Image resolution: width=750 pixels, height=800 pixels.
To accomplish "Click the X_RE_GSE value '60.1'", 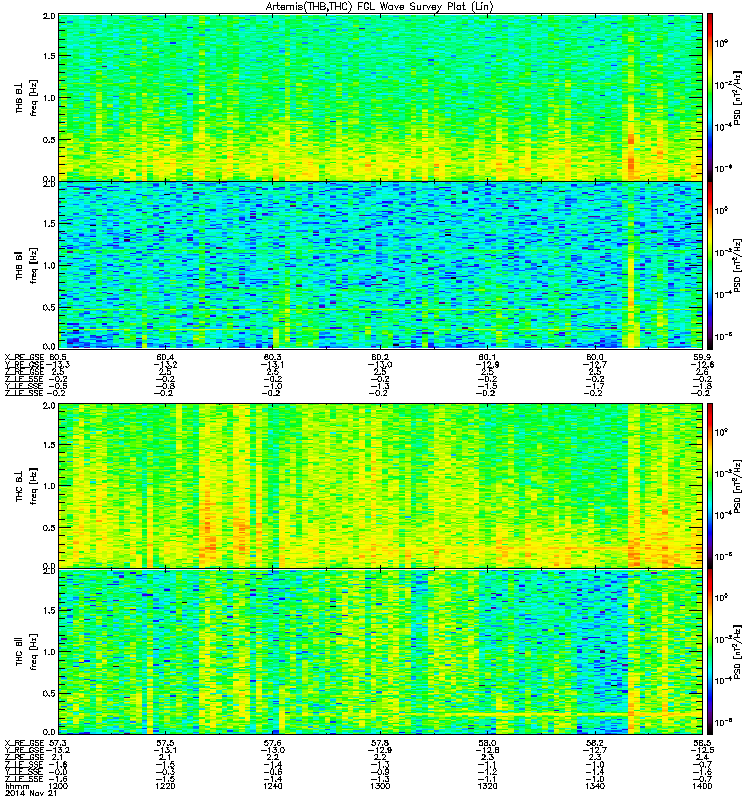I will point(487,357).
